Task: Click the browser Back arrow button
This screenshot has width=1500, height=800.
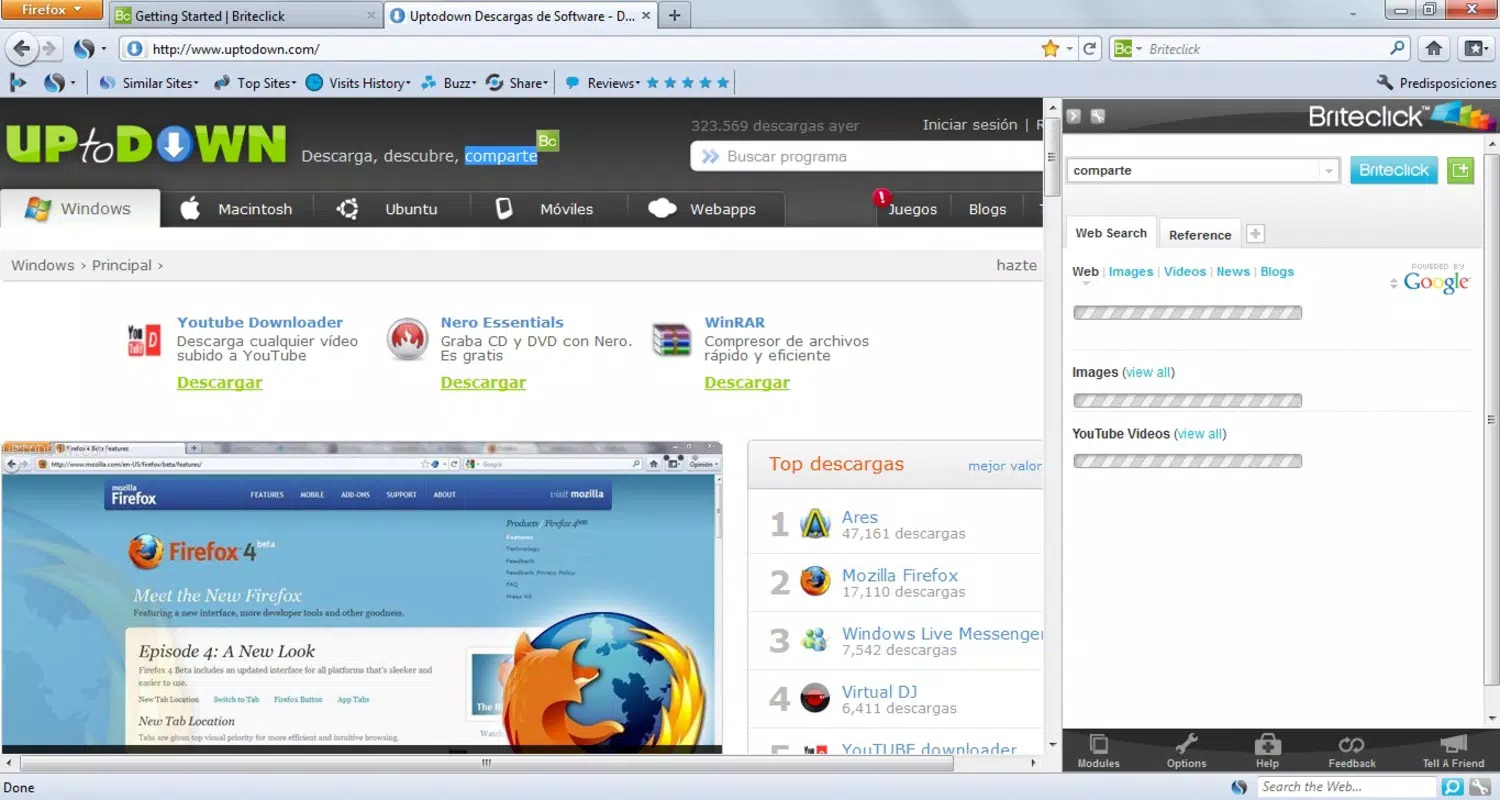Action: pos(22,48)
